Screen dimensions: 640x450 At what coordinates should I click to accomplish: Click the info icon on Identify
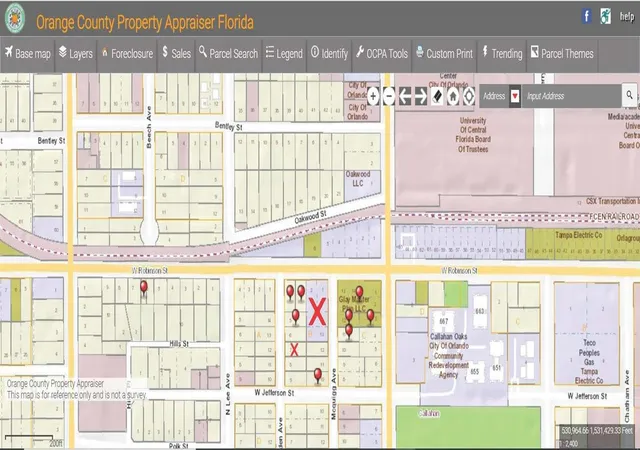pyautogui.click(x=315, y=51)
